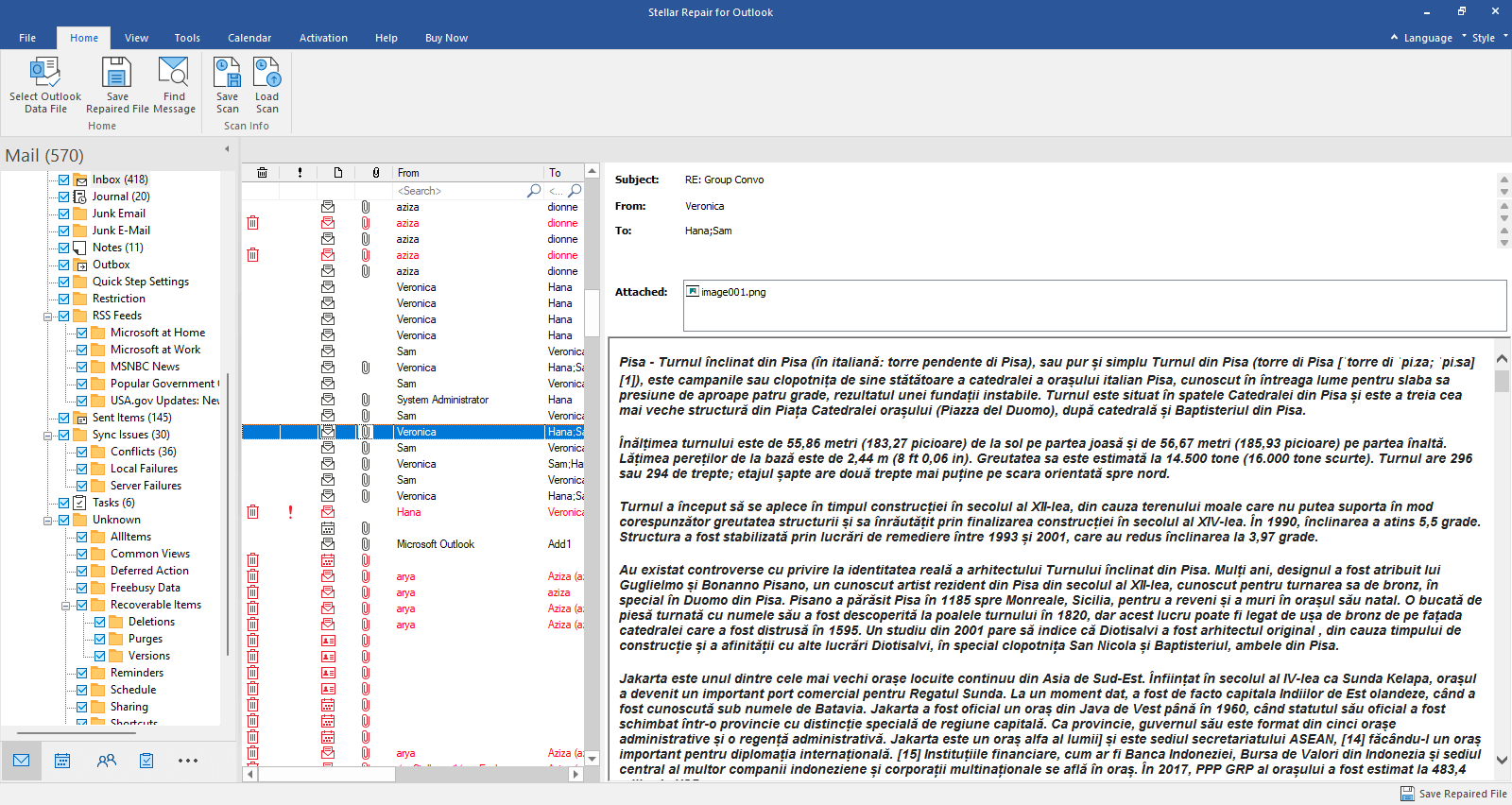
Task: Click envelope icon of System Administrator message
Action: pyautogui.click(x=328, y=400)
